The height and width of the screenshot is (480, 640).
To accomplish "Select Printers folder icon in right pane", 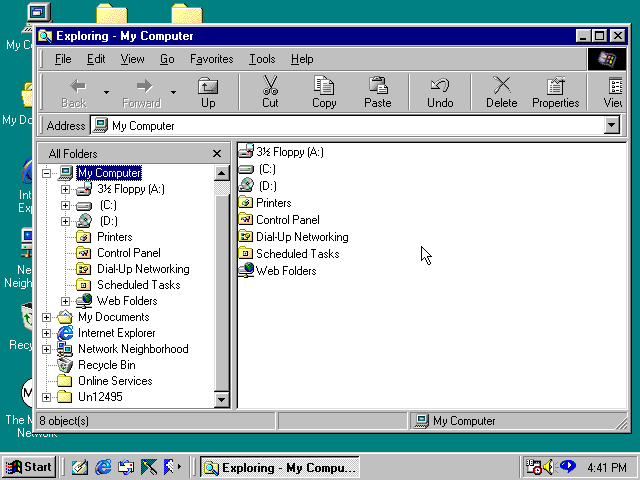I will [x=245, y=202].
